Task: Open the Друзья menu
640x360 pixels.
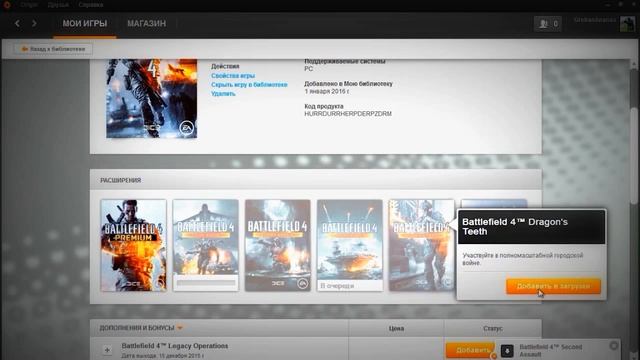Action: (x=58, y=5)
